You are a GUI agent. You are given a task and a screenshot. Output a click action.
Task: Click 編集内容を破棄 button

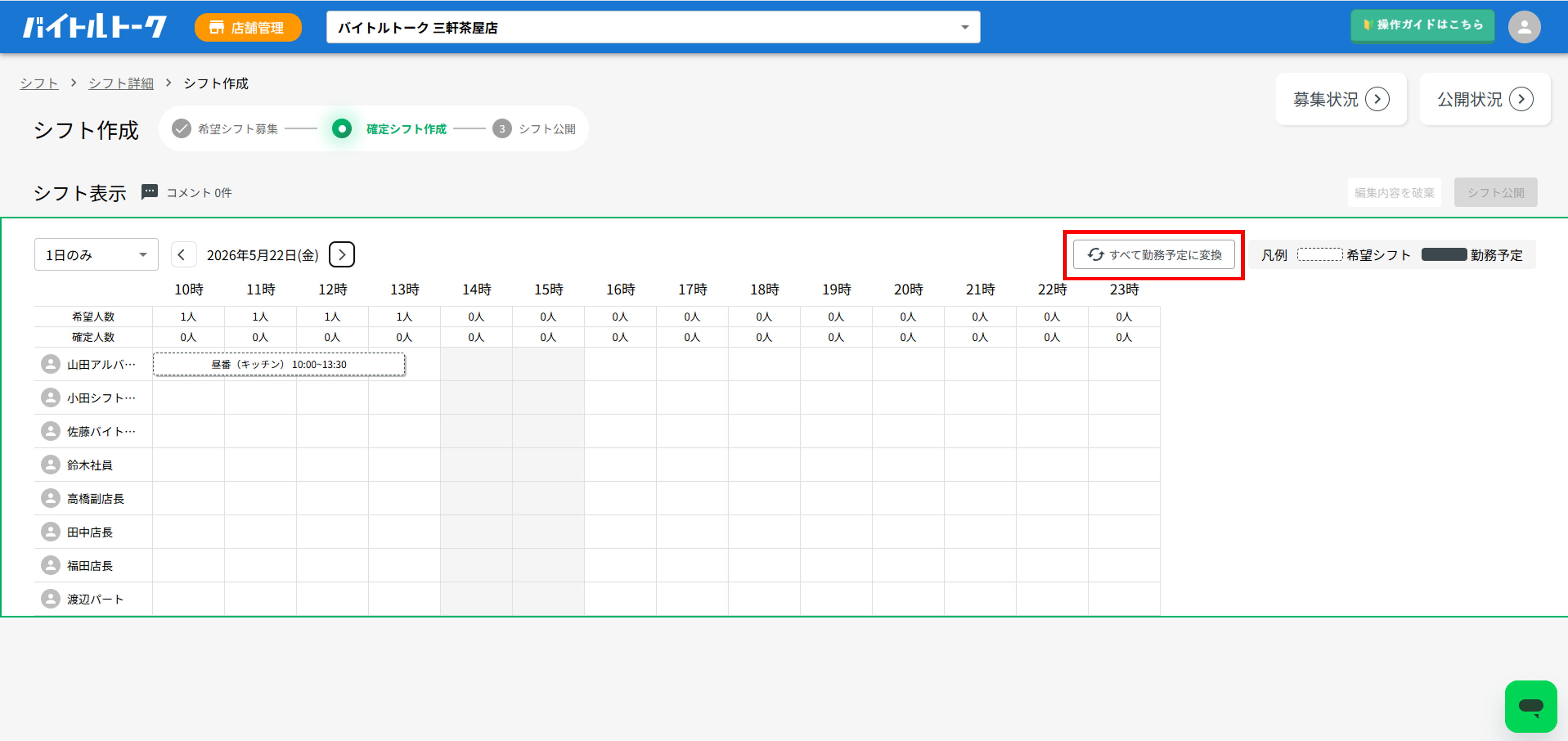click(x=1394, y=193)
